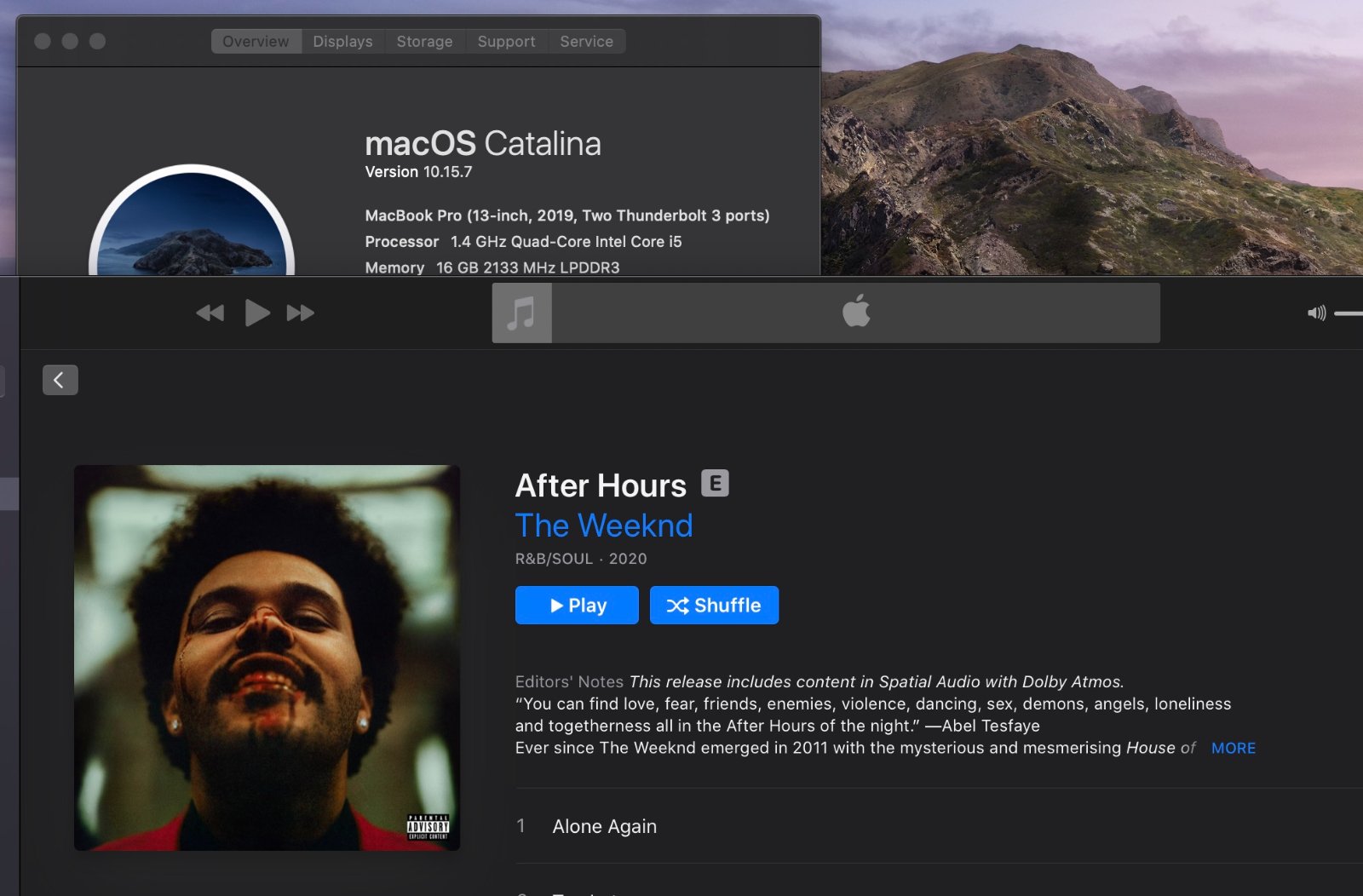The image size is (1363, 896).
Task: Go back using the chevron button
Action: (x=60, y=380)
